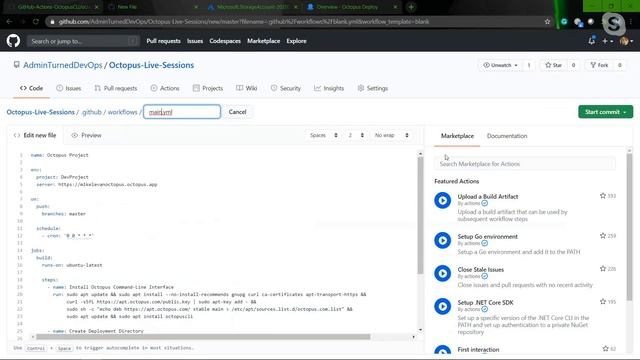Image resolution: width=640 pixels, height=360 pixels.
Task: Open the Pull requests repository tab
Action: pos(116,88)
